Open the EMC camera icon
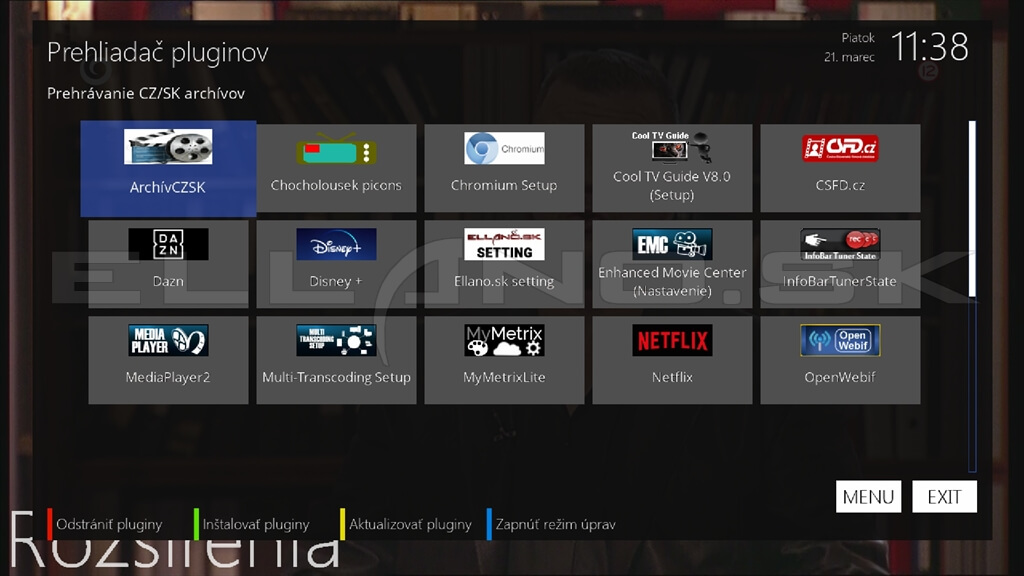Viewport: 1024px width, 576px height. [672, 244]
